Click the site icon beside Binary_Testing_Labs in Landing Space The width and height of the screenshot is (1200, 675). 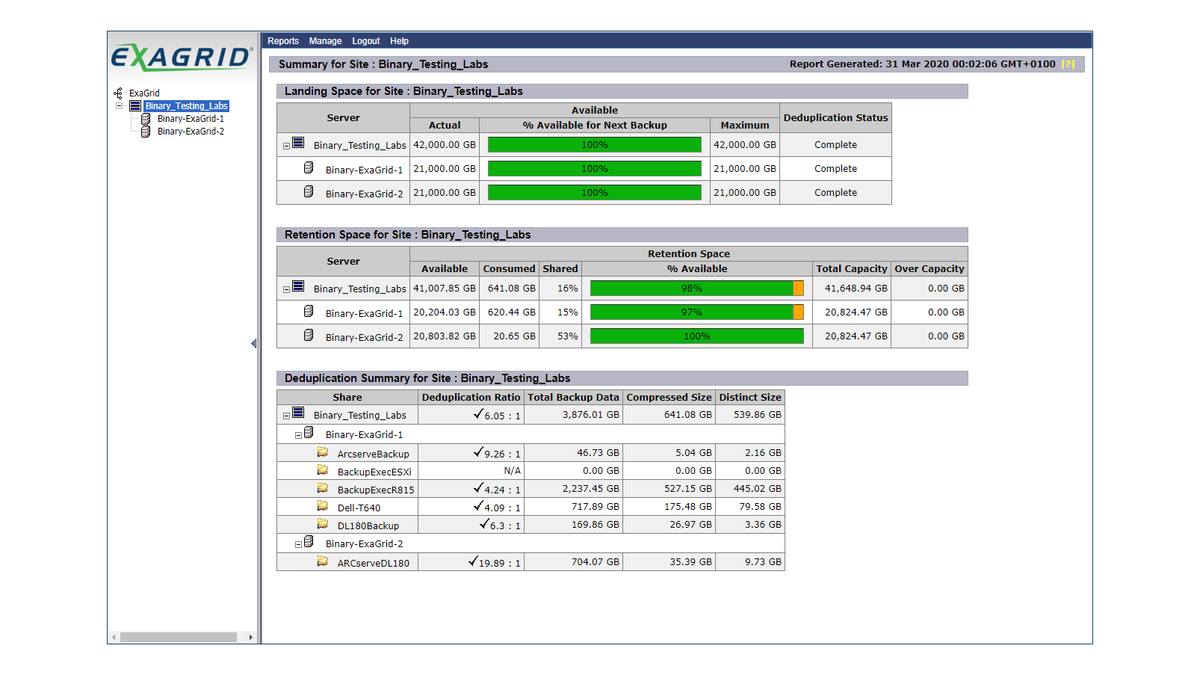(x=296, y=143)
